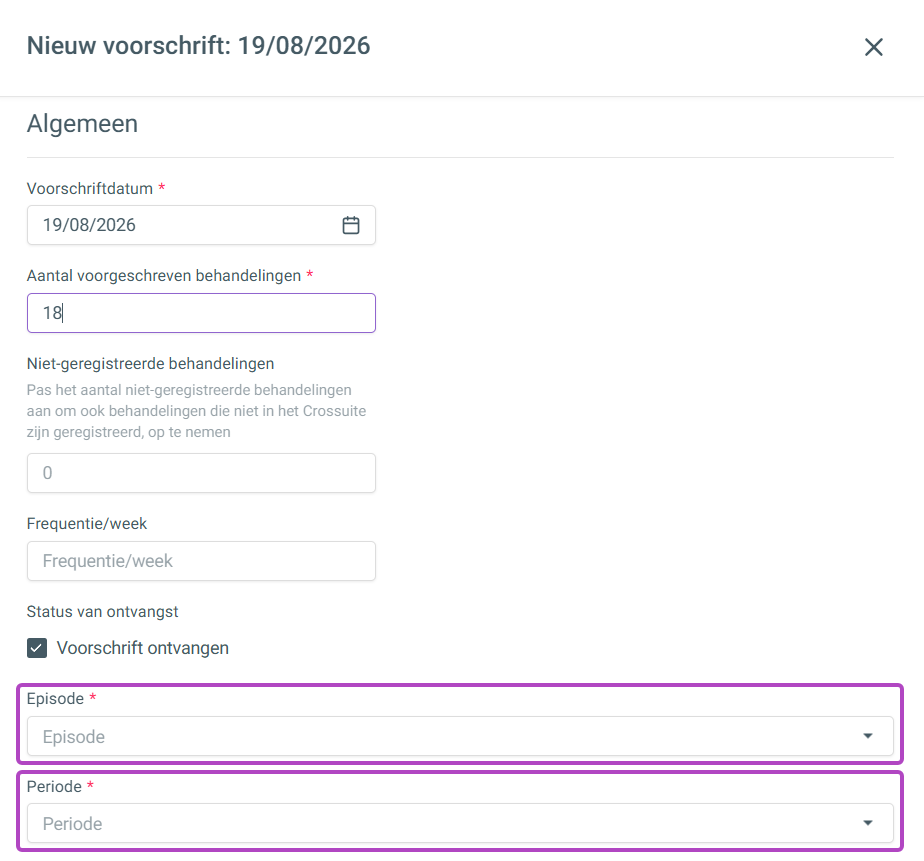Viewport: 924px width, 861px height.
Task: Click the Status van ontvangst label
Action: tap(103, 612)
